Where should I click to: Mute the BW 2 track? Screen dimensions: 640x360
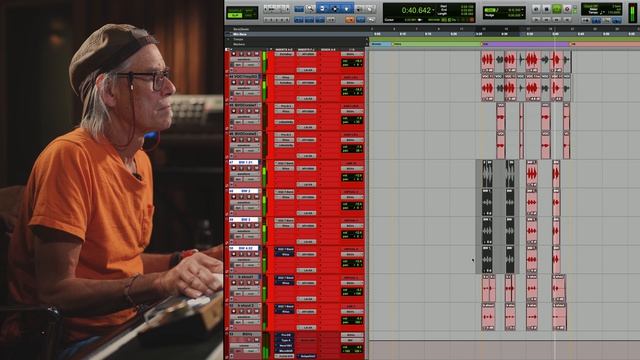[256, 197]
